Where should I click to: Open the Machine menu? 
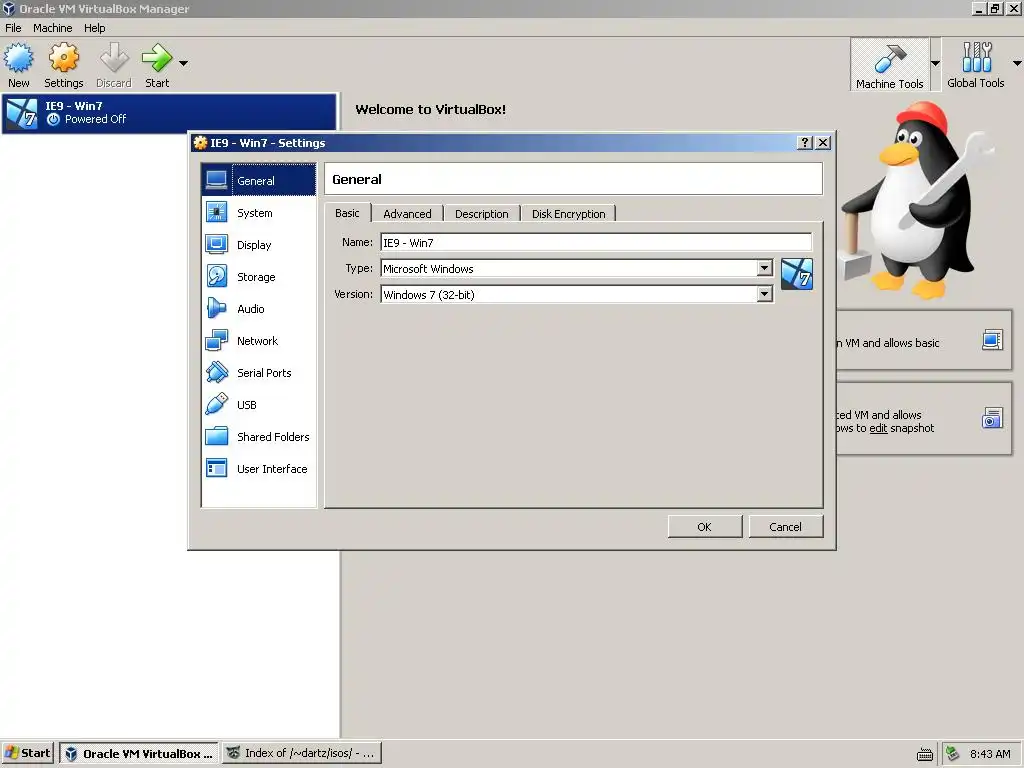52,28
